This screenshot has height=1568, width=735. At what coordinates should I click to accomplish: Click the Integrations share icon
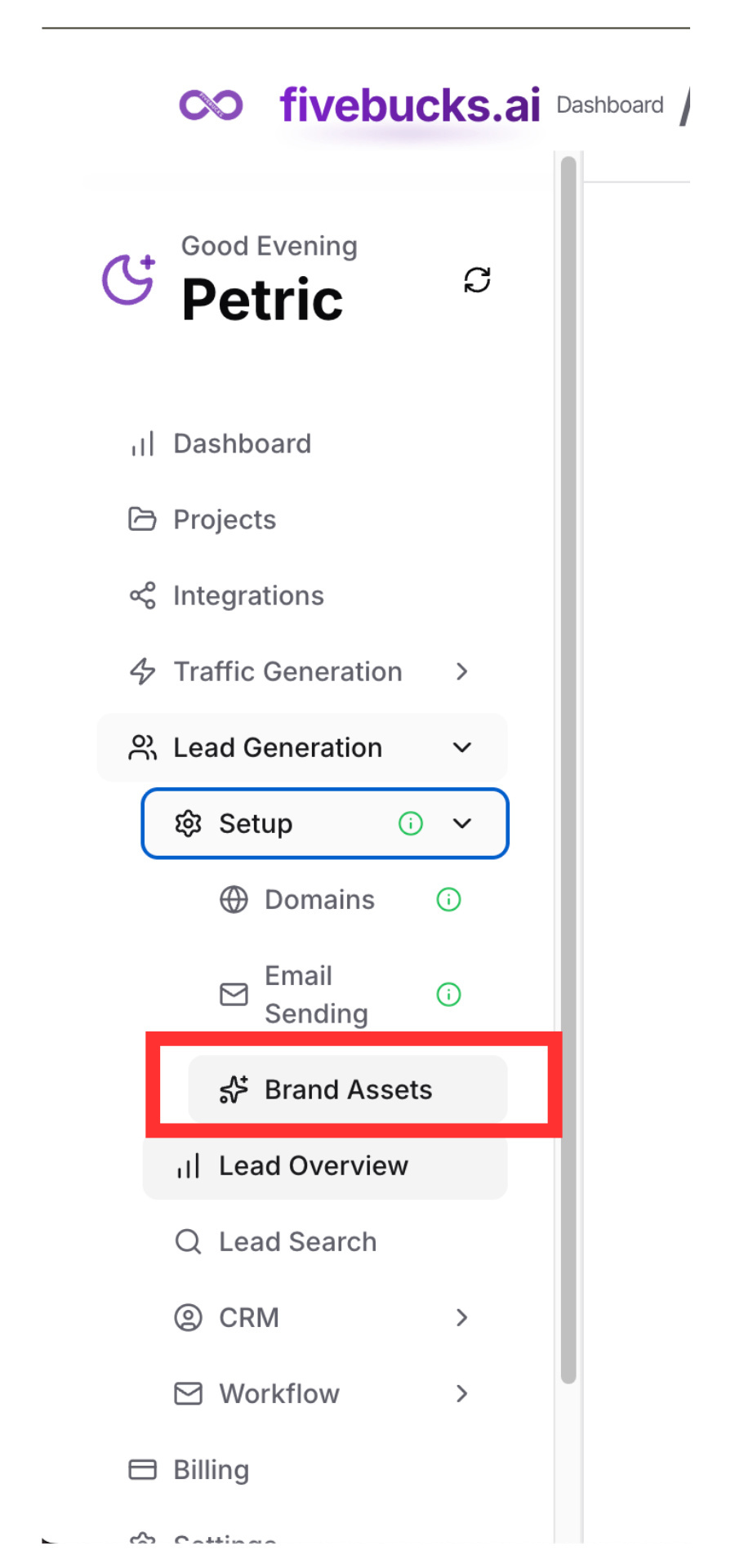142,595
